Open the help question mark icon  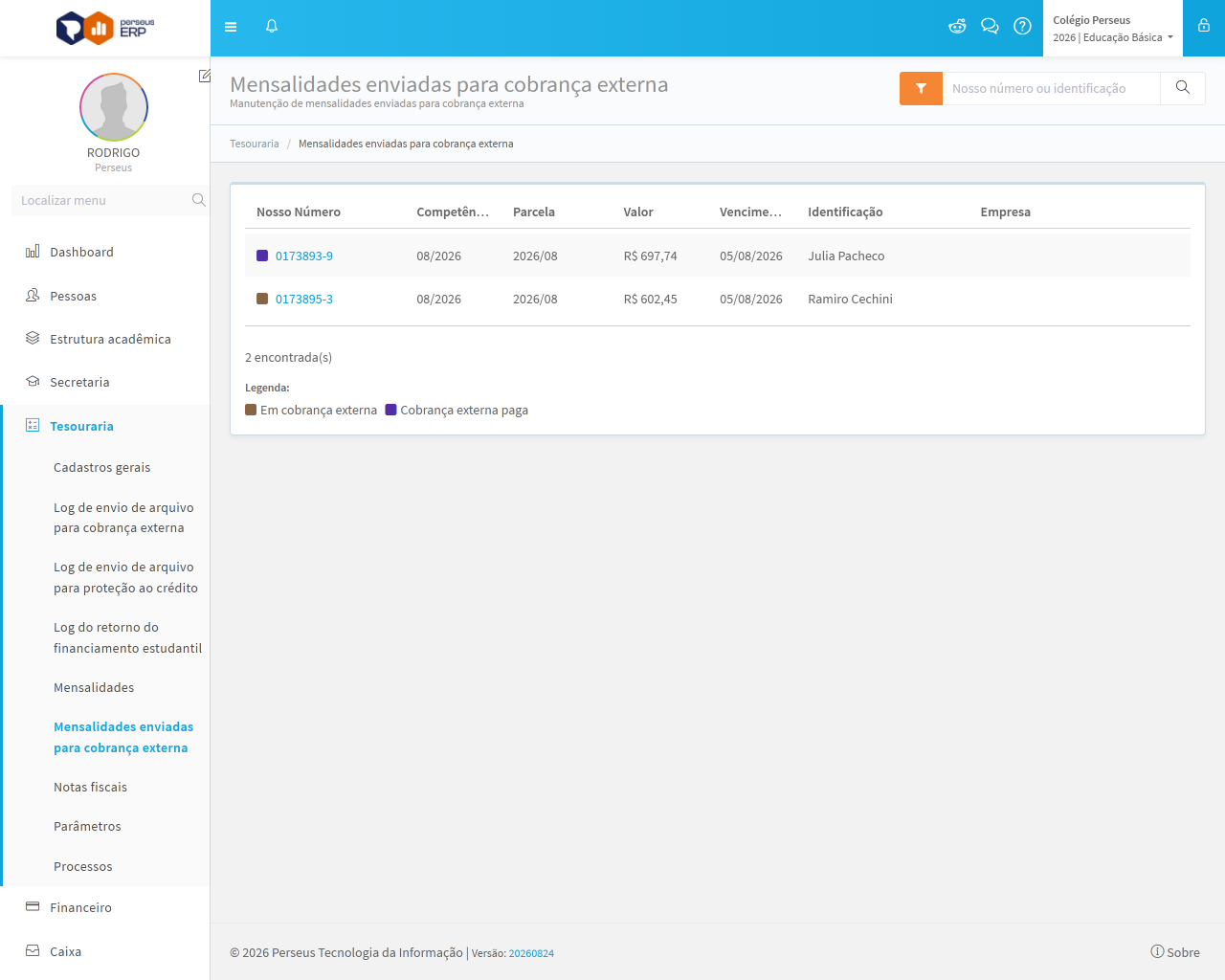[x=1022, y=27]
